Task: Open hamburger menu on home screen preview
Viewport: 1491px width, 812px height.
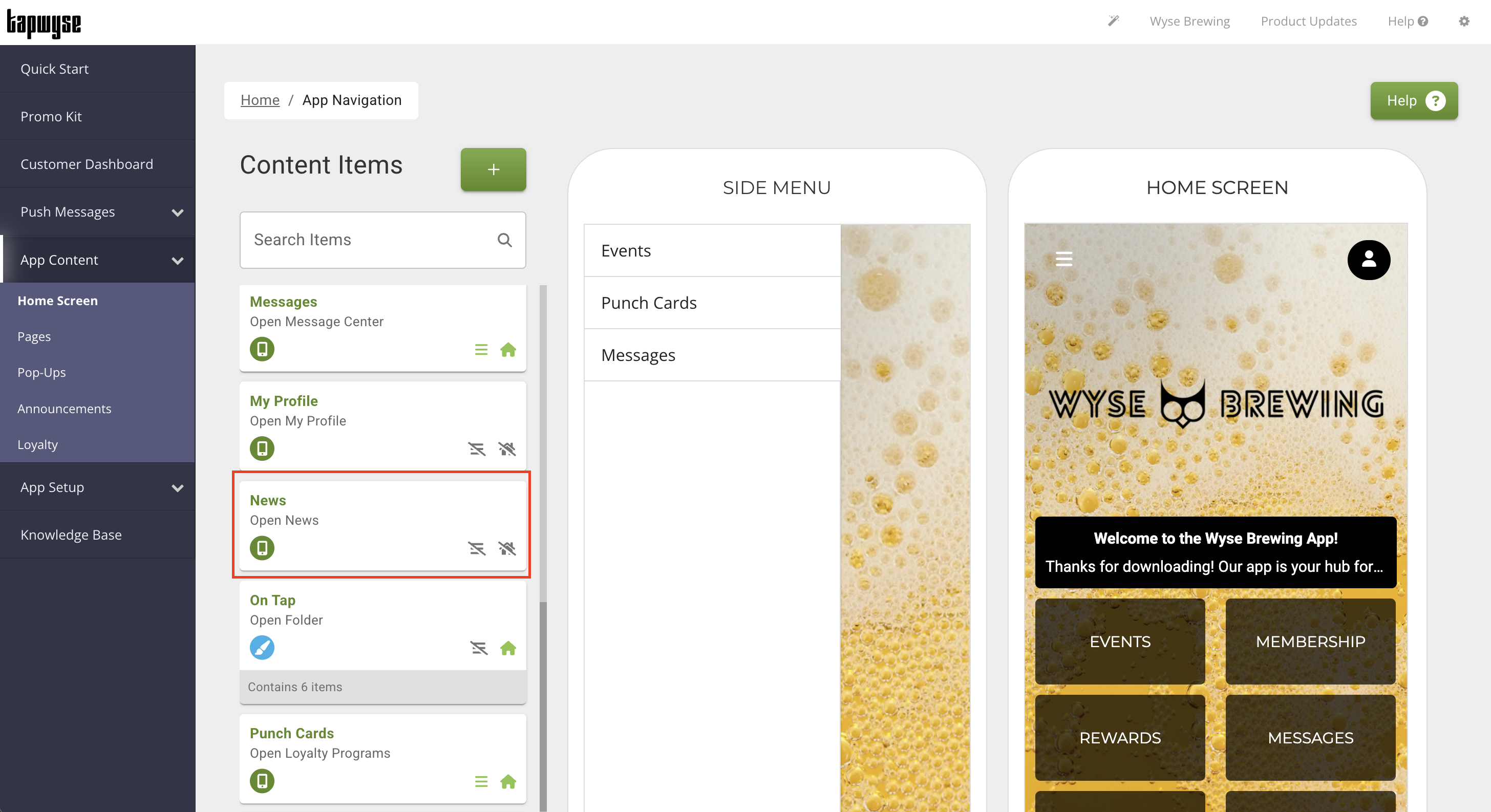Action: pos(1064,259)
